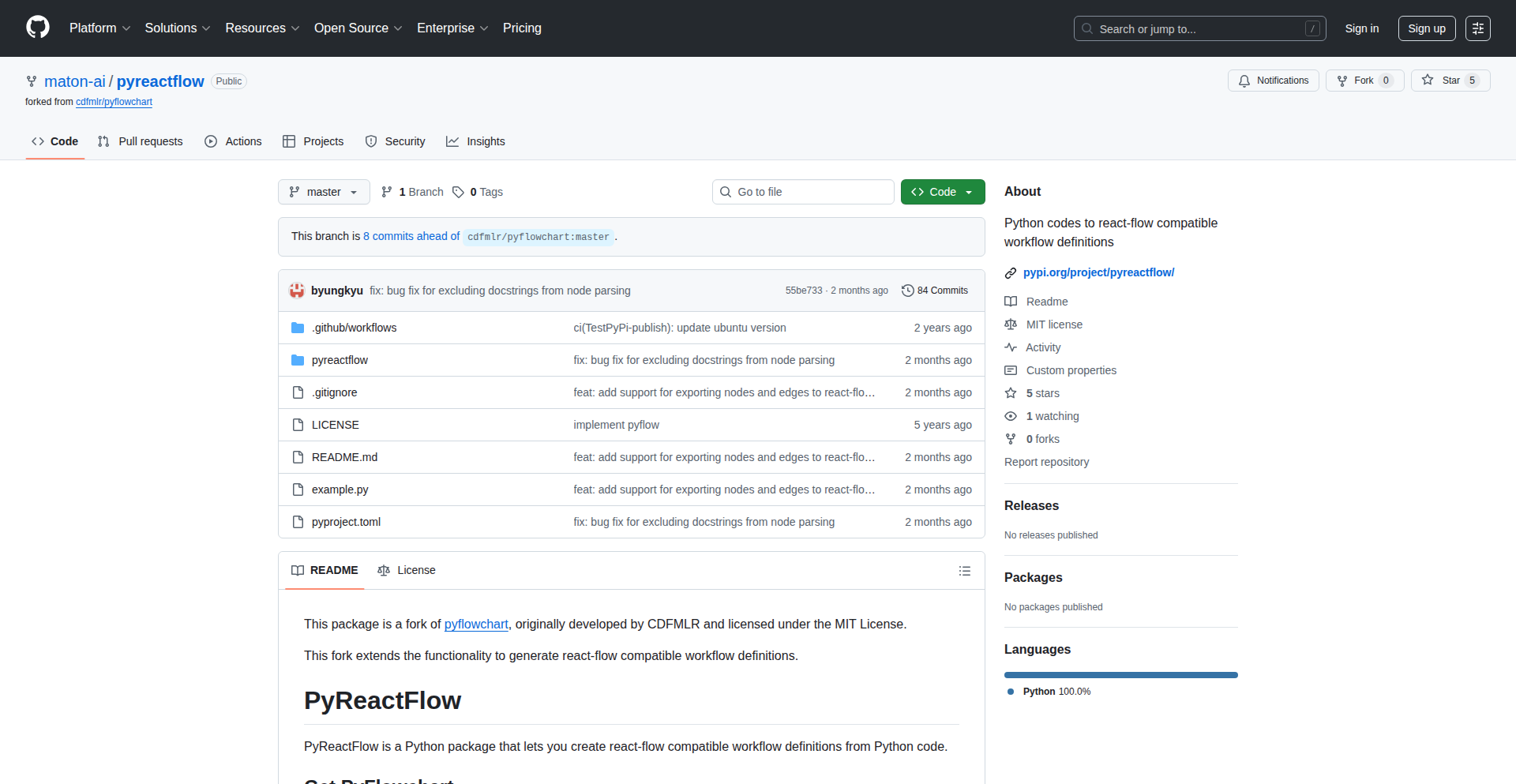Open the command palette icon beside Sign up
This screenshot has width=1516, height=784.
pyautogui.click(x=1478, y=28)
